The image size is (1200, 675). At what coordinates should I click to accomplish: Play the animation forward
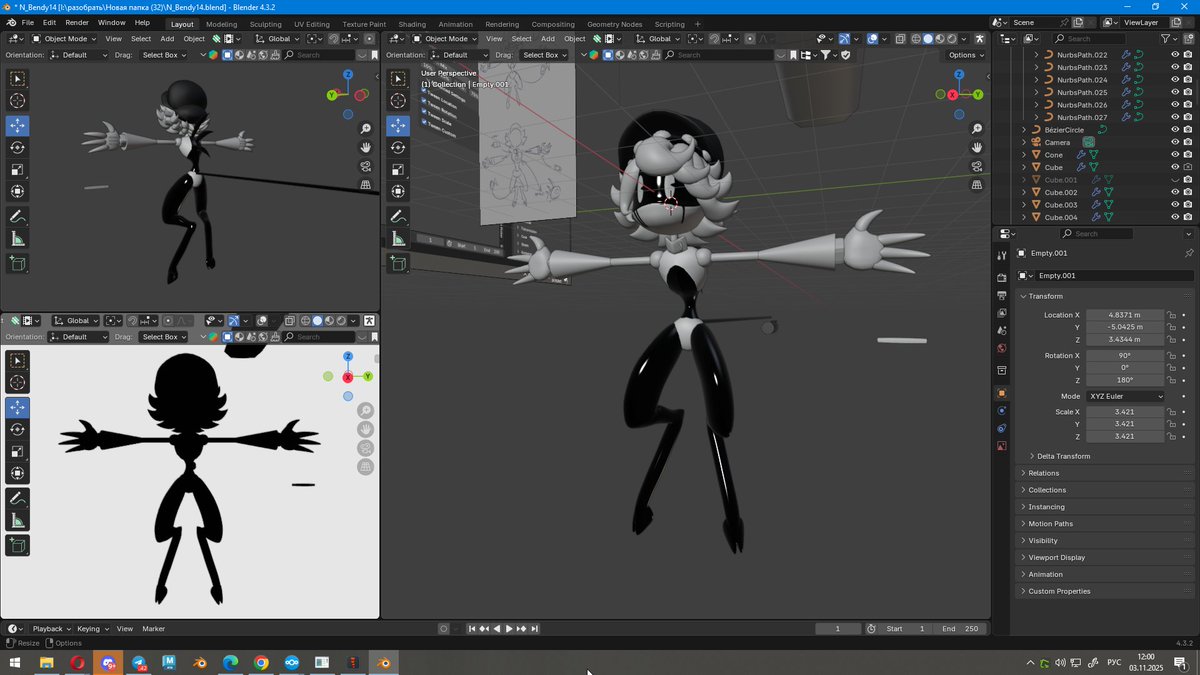point(509,629)
